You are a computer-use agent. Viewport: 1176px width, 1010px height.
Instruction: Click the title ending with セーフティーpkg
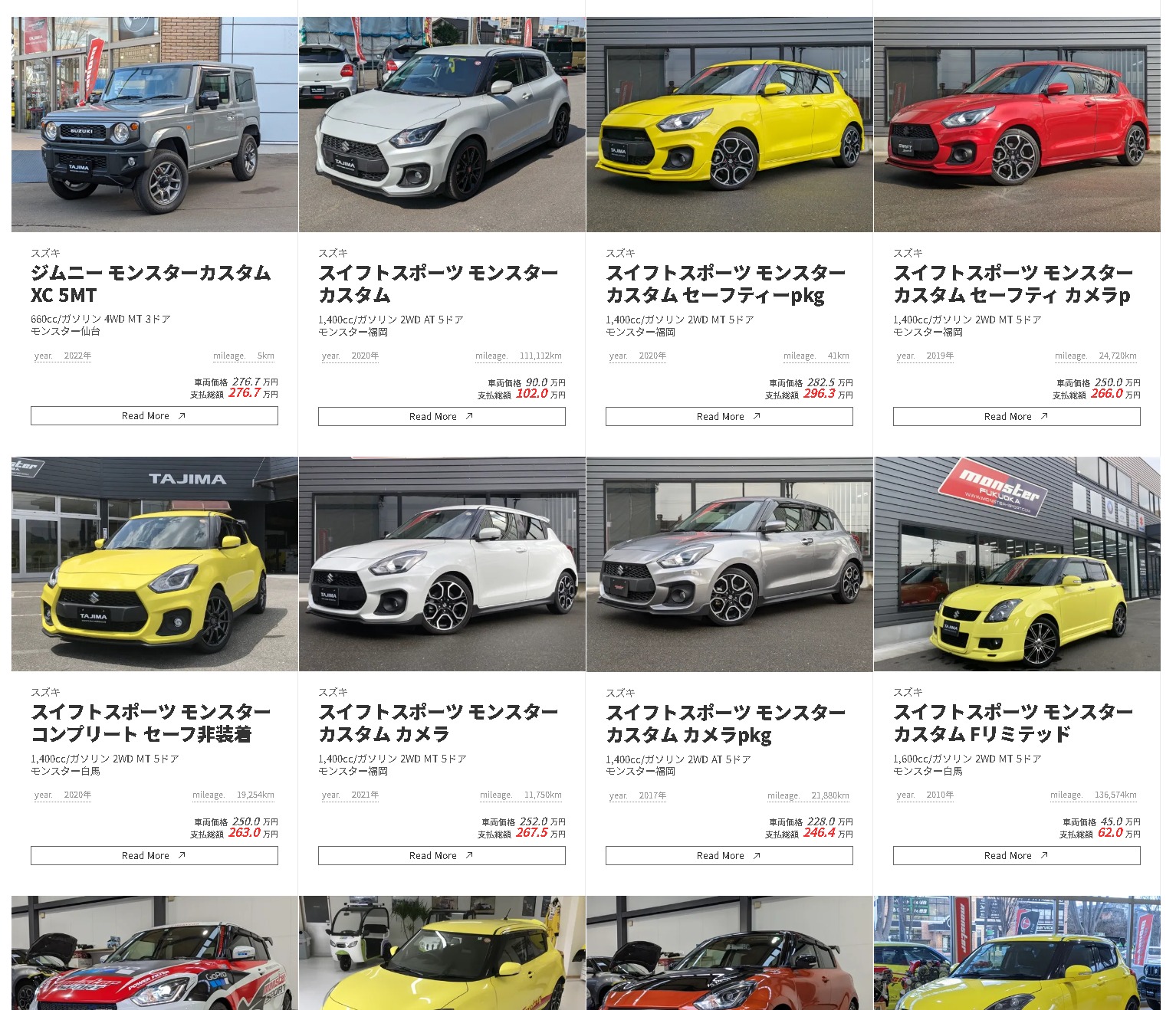coord(726,284)
